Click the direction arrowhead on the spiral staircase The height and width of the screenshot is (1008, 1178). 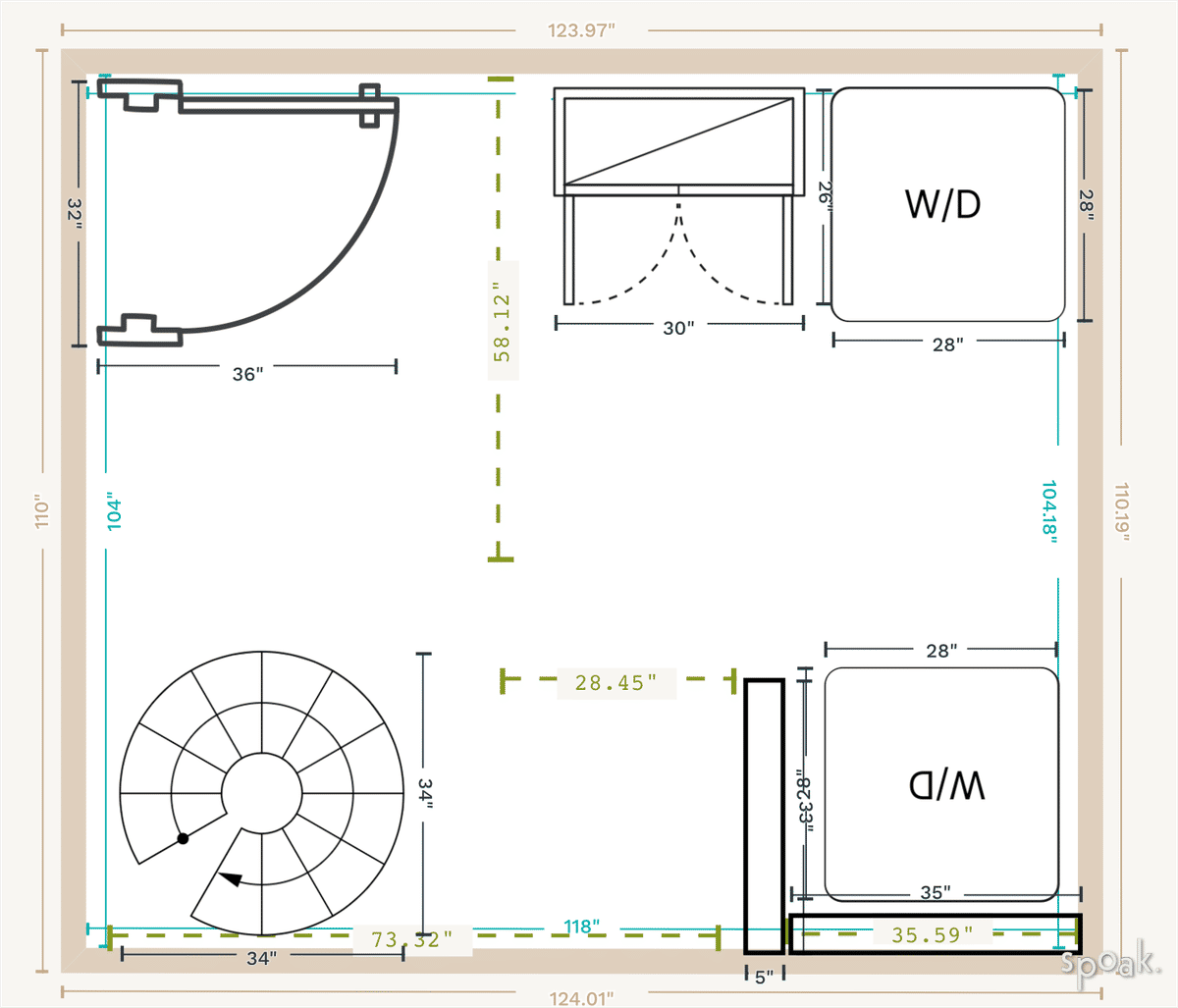click(231, 878)
